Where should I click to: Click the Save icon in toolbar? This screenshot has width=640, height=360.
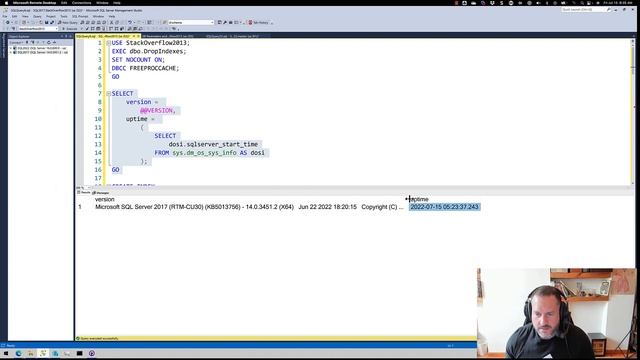click(47, 22)
